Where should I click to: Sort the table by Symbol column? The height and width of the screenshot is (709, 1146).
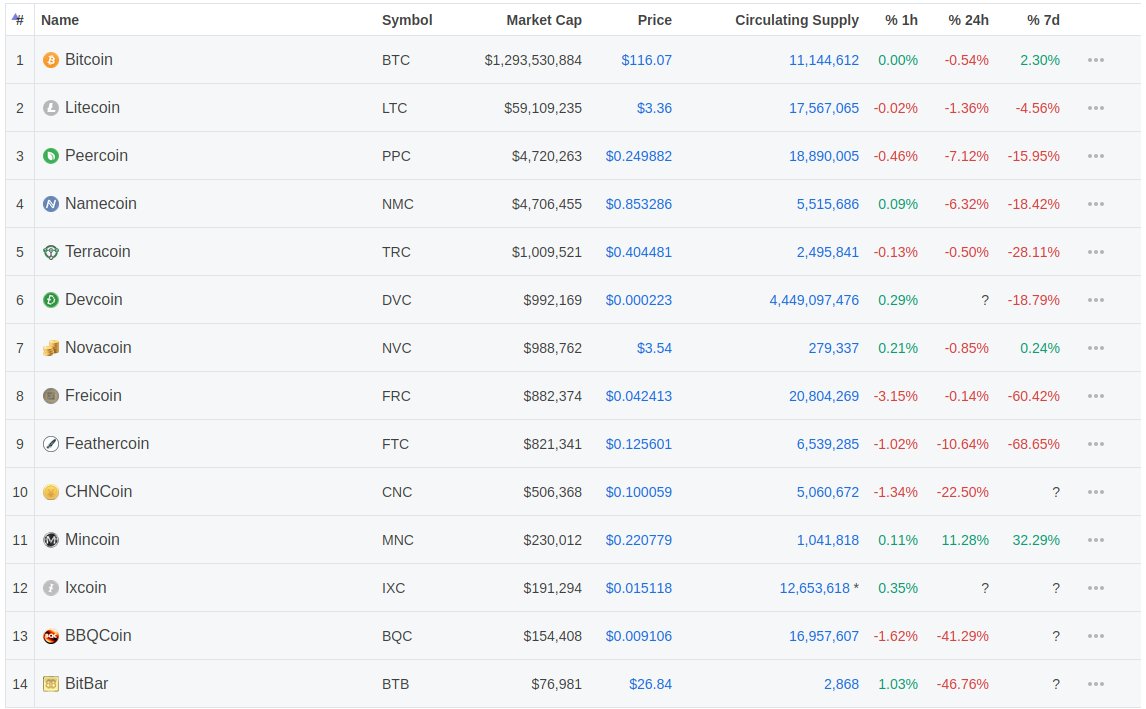407,20
